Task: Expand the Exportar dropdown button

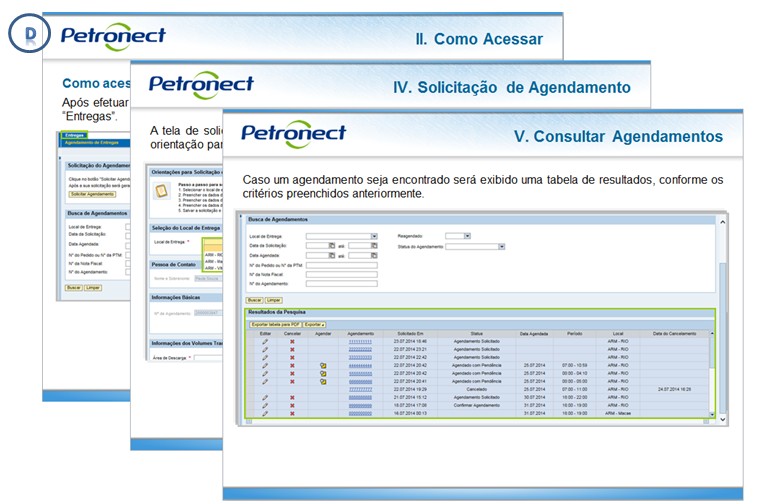Action: click(x=314, y=324)
